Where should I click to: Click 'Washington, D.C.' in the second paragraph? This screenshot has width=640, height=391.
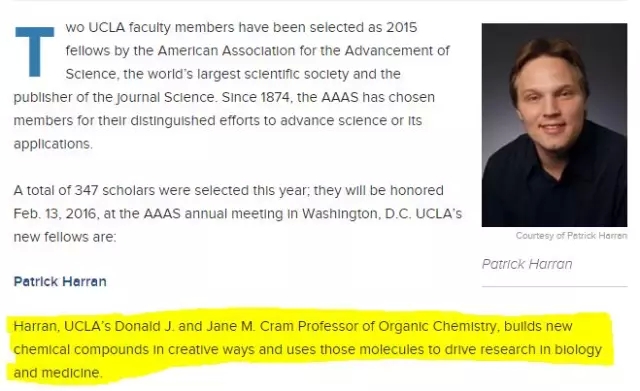point(356,214)
